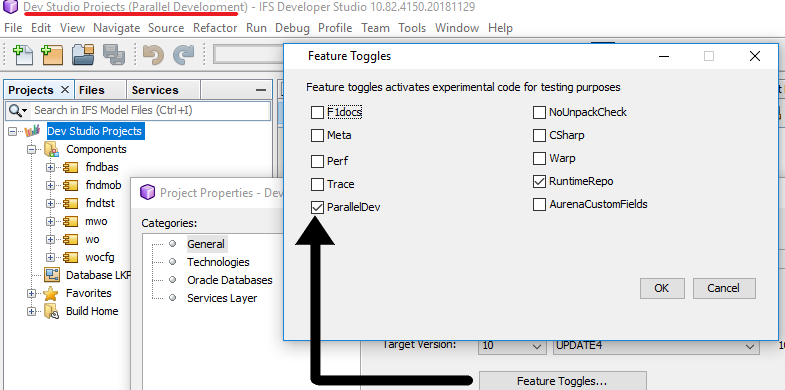Click the Build Home folder icon
Image resolution: width=785 pixels, height=390 pixels.
[52, 311]
